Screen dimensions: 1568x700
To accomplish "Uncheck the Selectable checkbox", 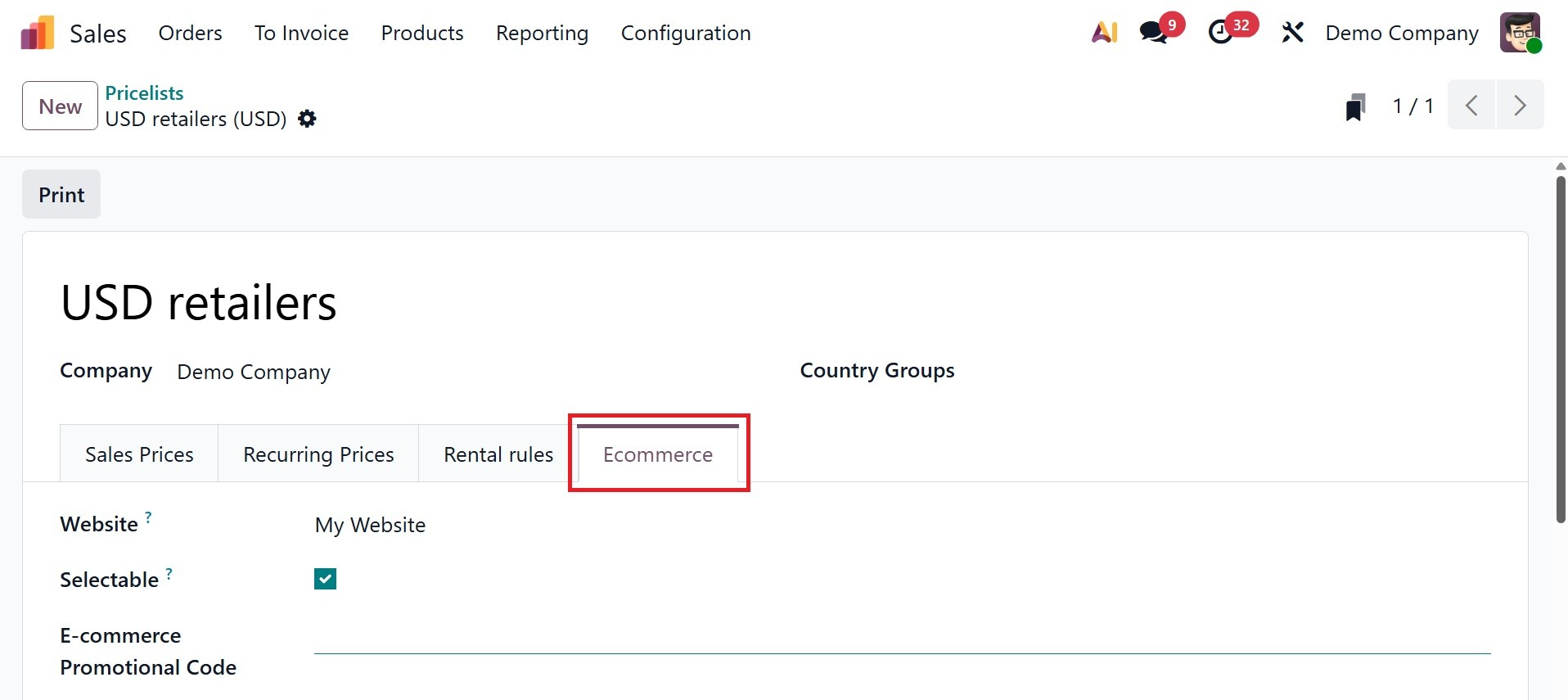I will (325, 580).
